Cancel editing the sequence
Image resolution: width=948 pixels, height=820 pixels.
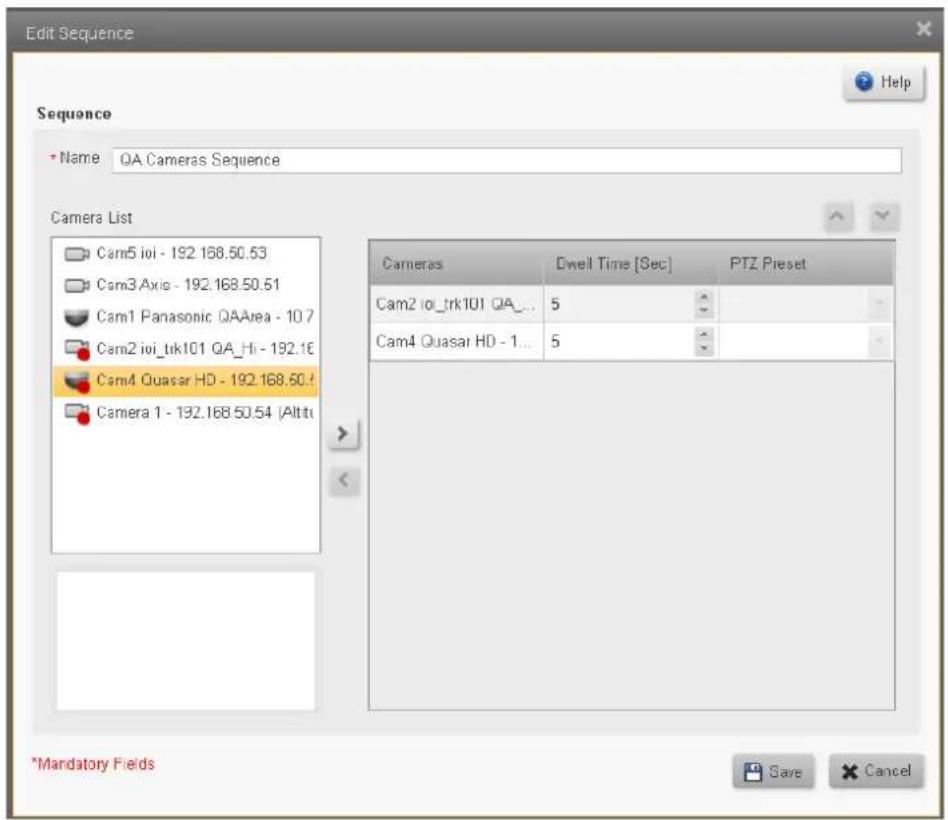pos(876,771)
